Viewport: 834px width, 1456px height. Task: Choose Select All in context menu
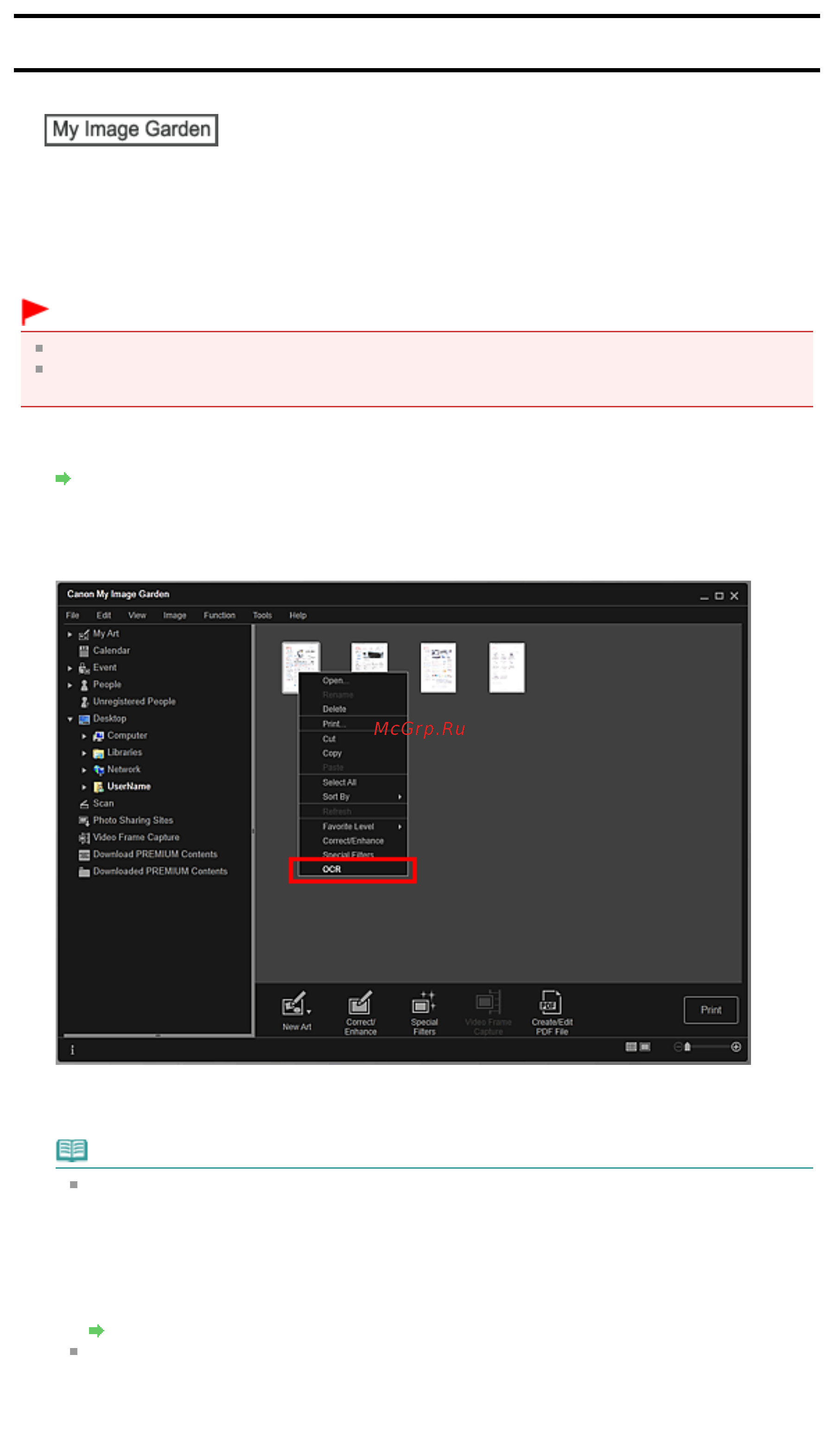click(x=353, y=783)
